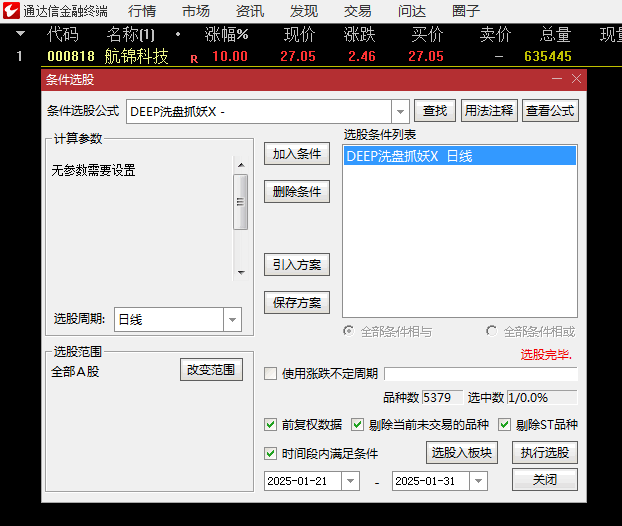Click the 全部A股 range text
This screenshot has height=526, width=622.
coord(75,372)
